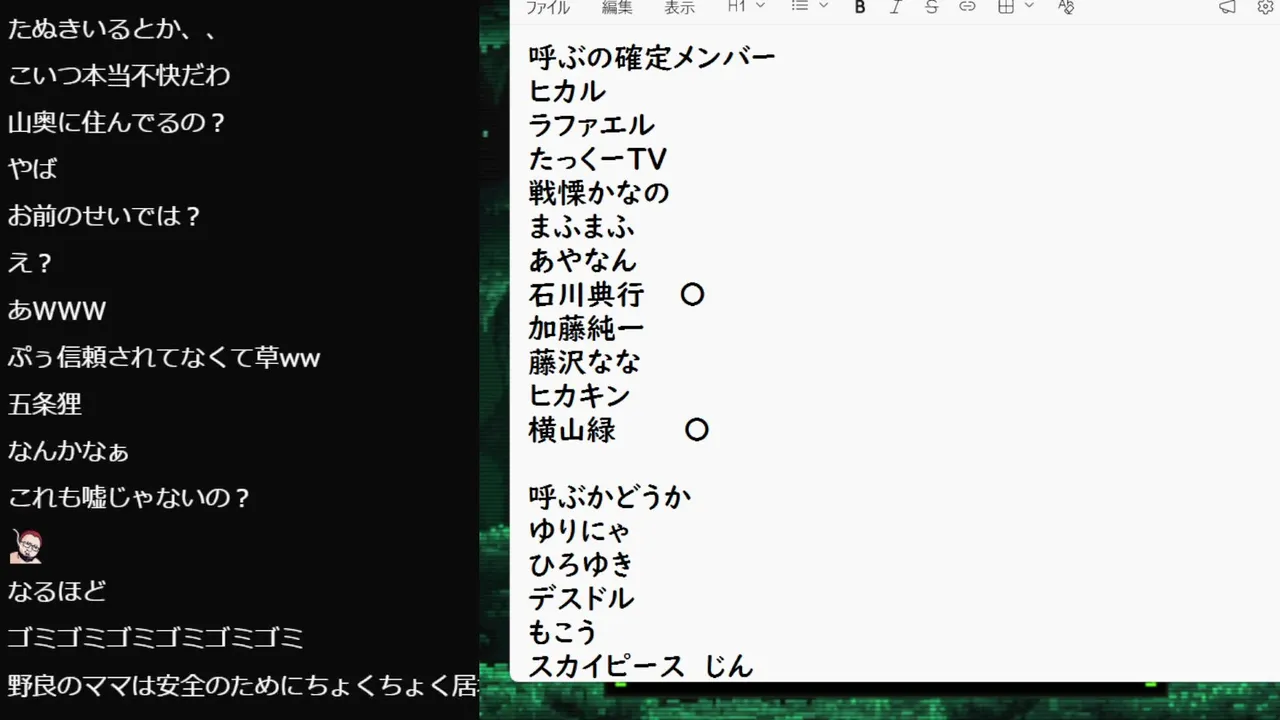Toggle italic formatting

pos(895,7)
